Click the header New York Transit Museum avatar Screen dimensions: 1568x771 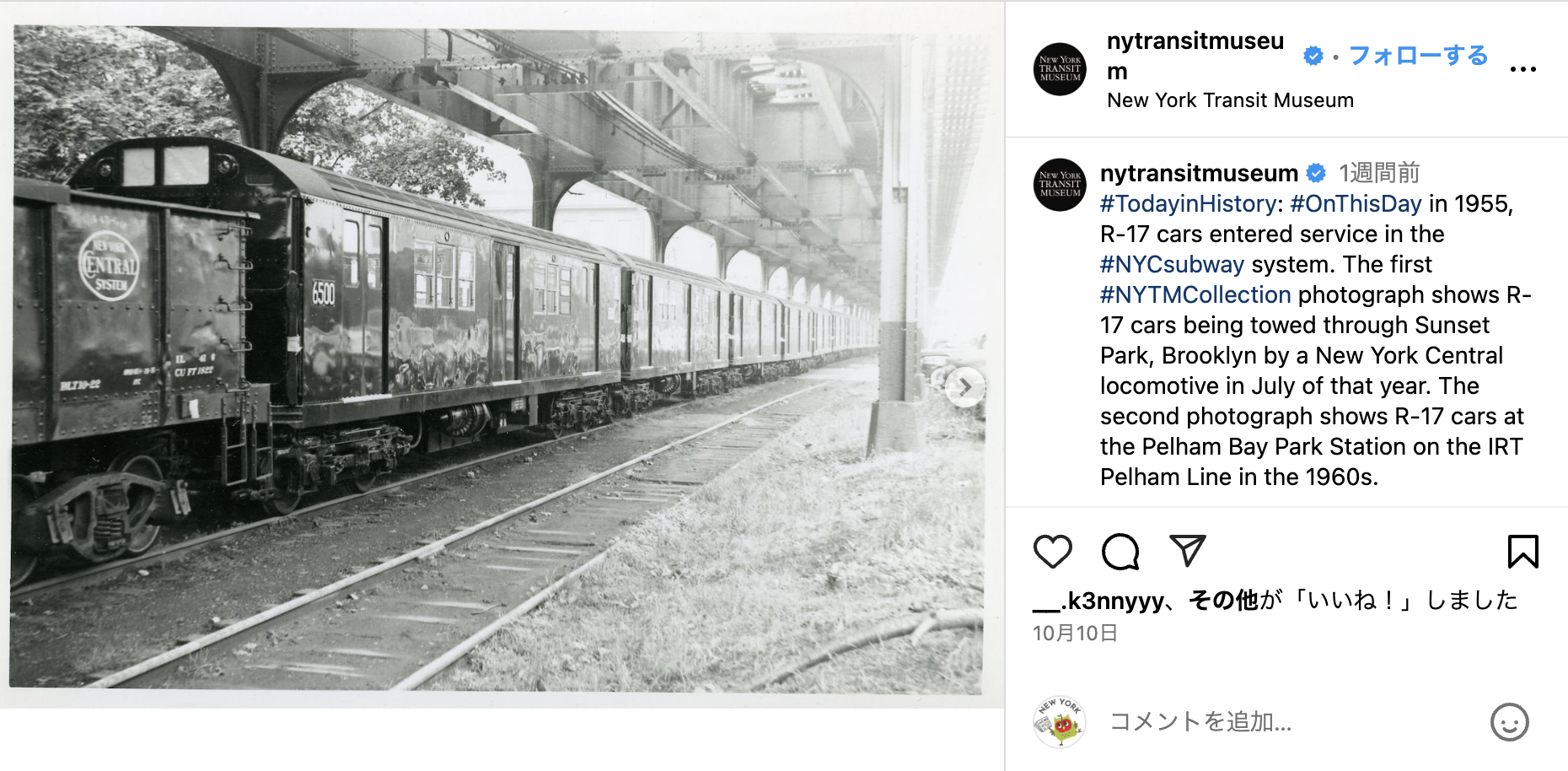[x=1060, y=69]
